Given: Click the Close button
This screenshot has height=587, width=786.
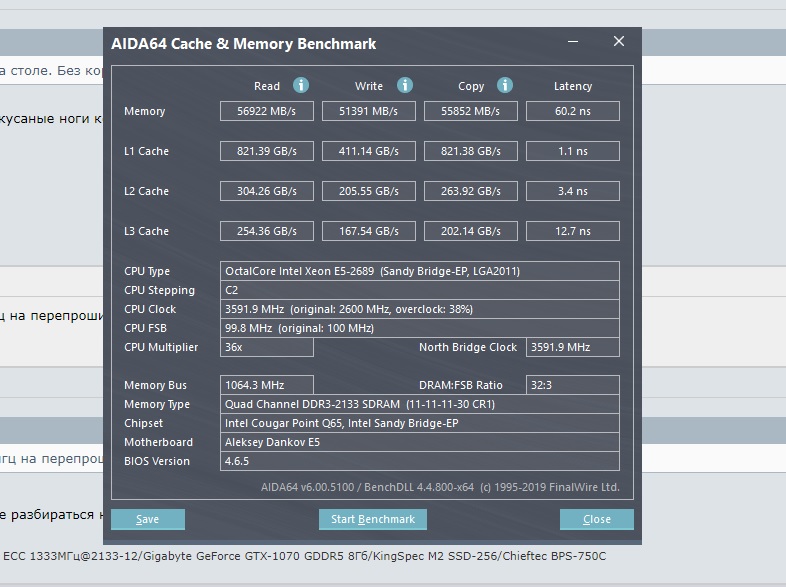Looking at the screenshot, I should pos(597,519).
